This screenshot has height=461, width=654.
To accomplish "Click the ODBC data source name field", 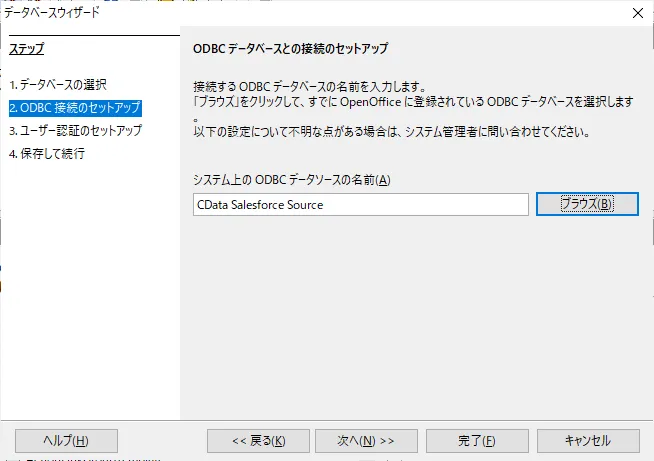I will pos(360,204).
